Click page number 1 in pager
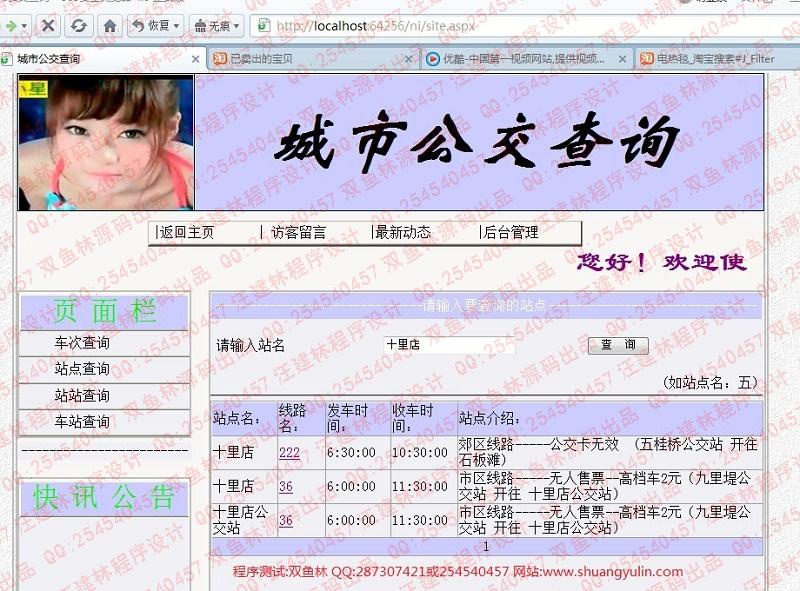The width and height of the screenshot is (800, 591). click(486, 547)
